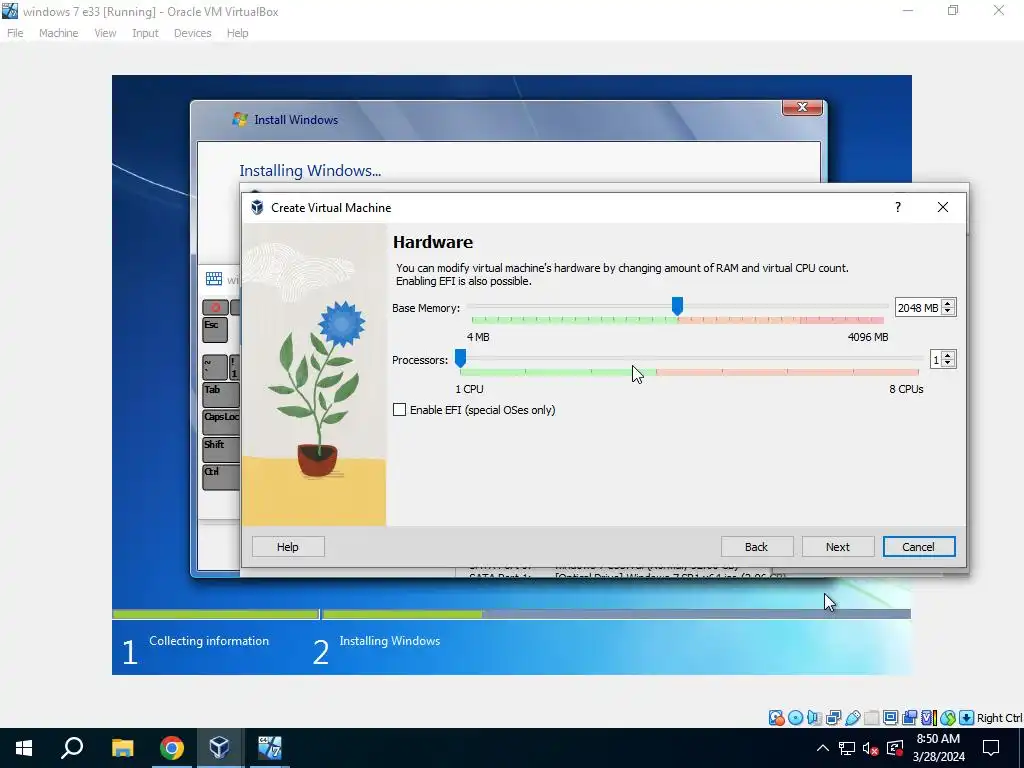This screenshot has width=1024, height=768.
Task: Open the Windows Start menu
Action: click(x=24, y=748)
